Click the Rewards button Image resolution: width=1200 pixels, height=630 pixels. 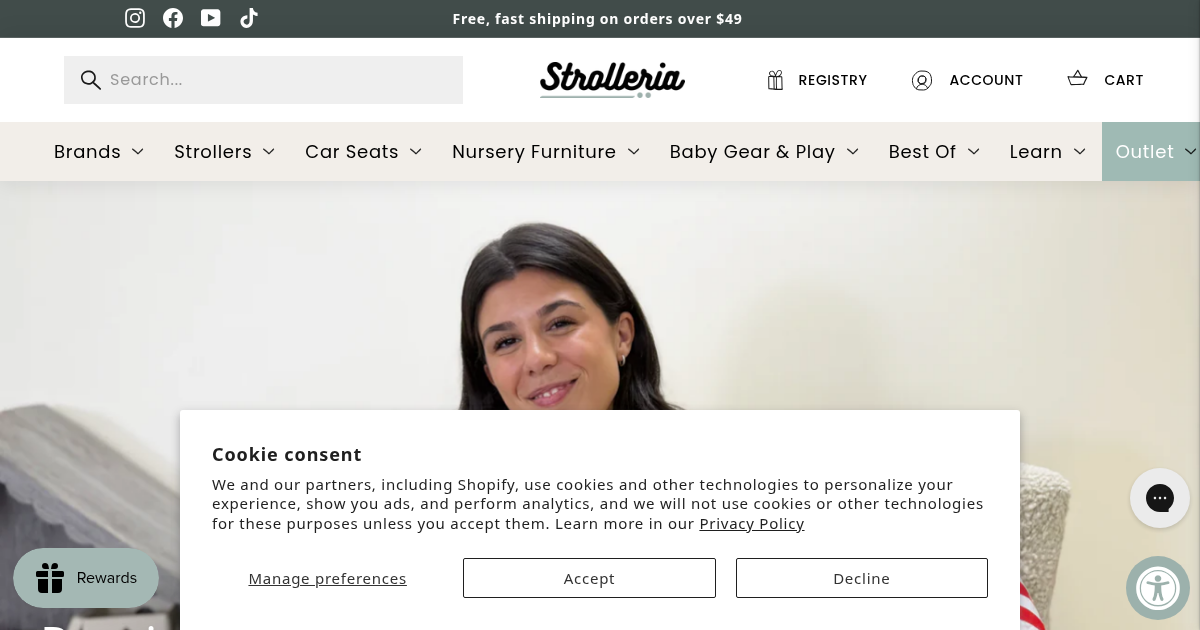click(x=86, y=578)
